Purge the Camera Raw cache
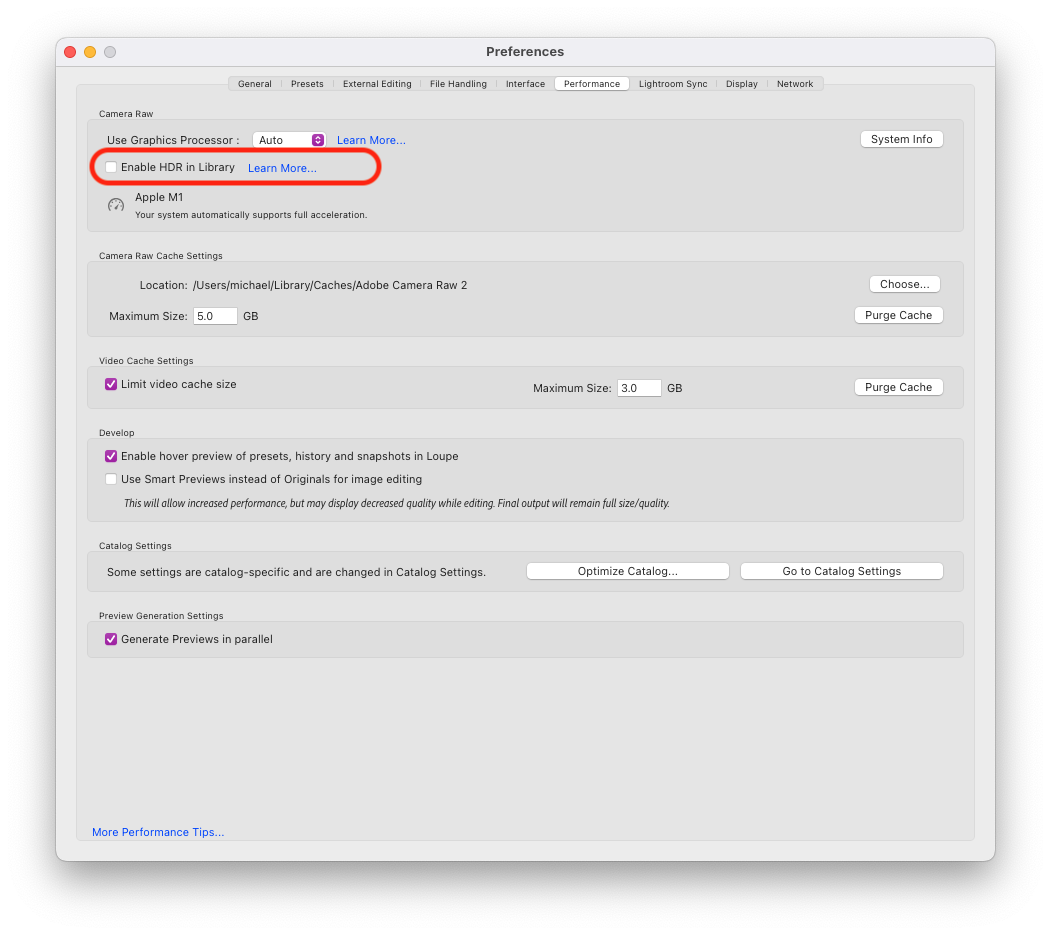 point(898,315)
